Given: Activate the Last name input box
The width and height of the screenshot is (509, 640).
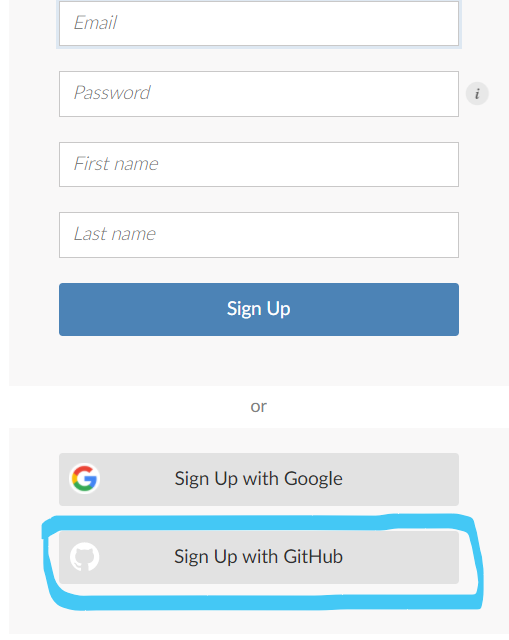Looking at the screenshot, I should click(x=259, y=235).
